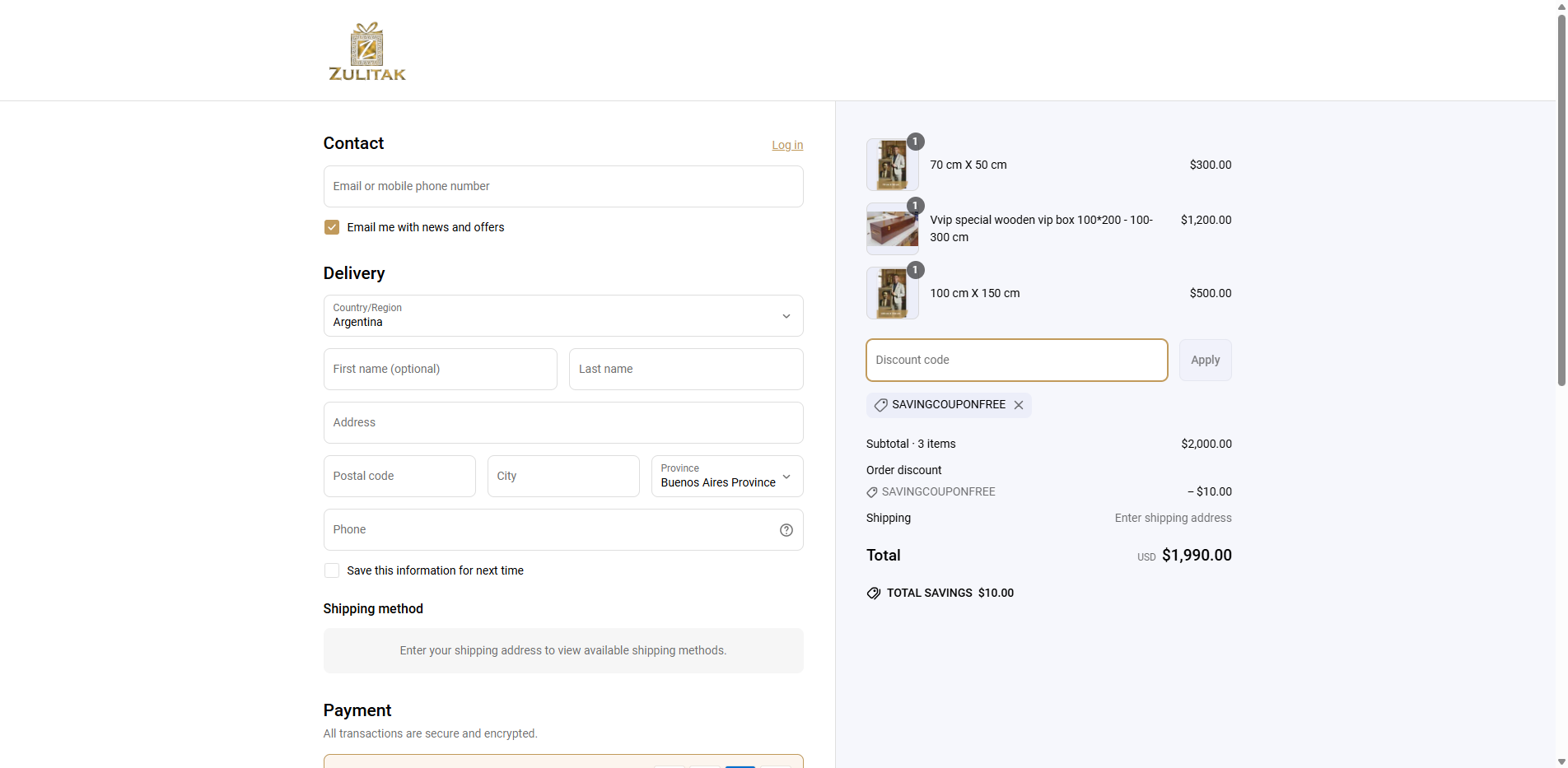
Task: Click the Subtotal · 3 items label
Action: [x=911, y=445]
